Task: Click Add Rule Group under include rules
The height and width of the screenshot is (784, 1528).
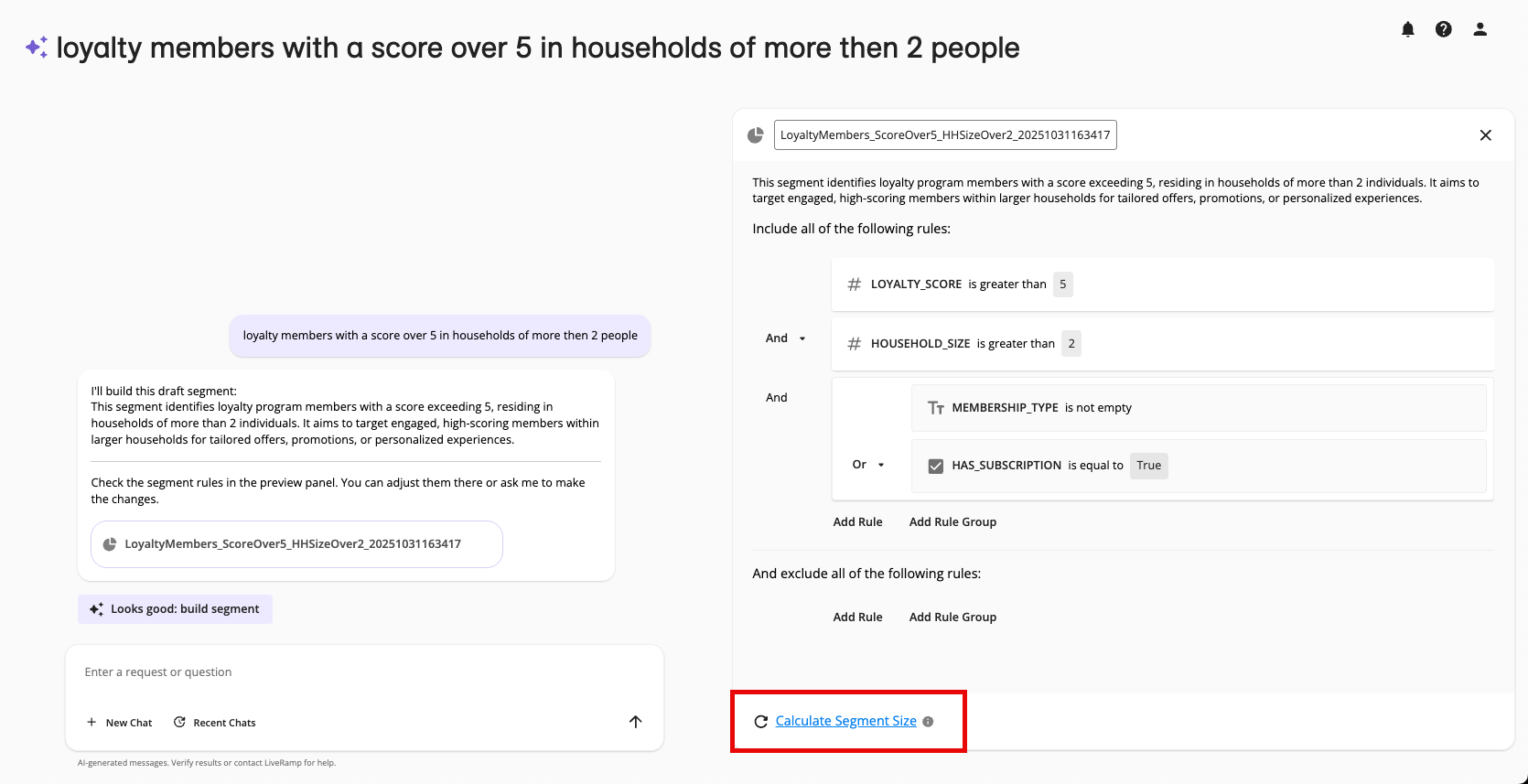Action: [952, 522]
